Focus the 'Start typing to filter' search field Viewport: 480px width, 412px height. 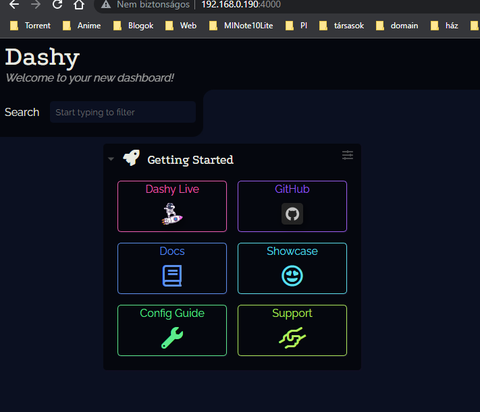point(123,112)
